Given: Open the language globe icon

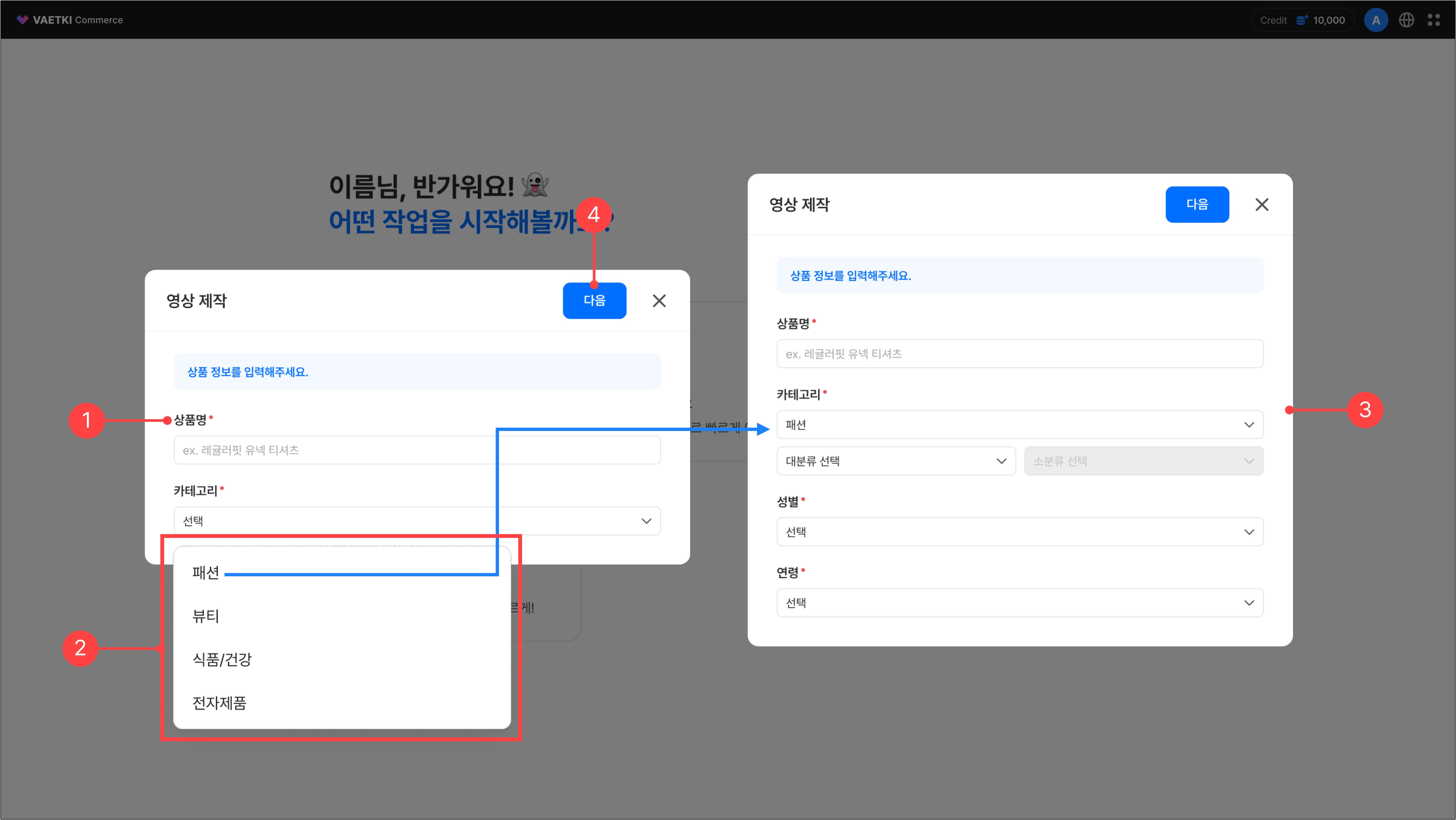Looking at the screenshot, I should tap(1406, 20).
